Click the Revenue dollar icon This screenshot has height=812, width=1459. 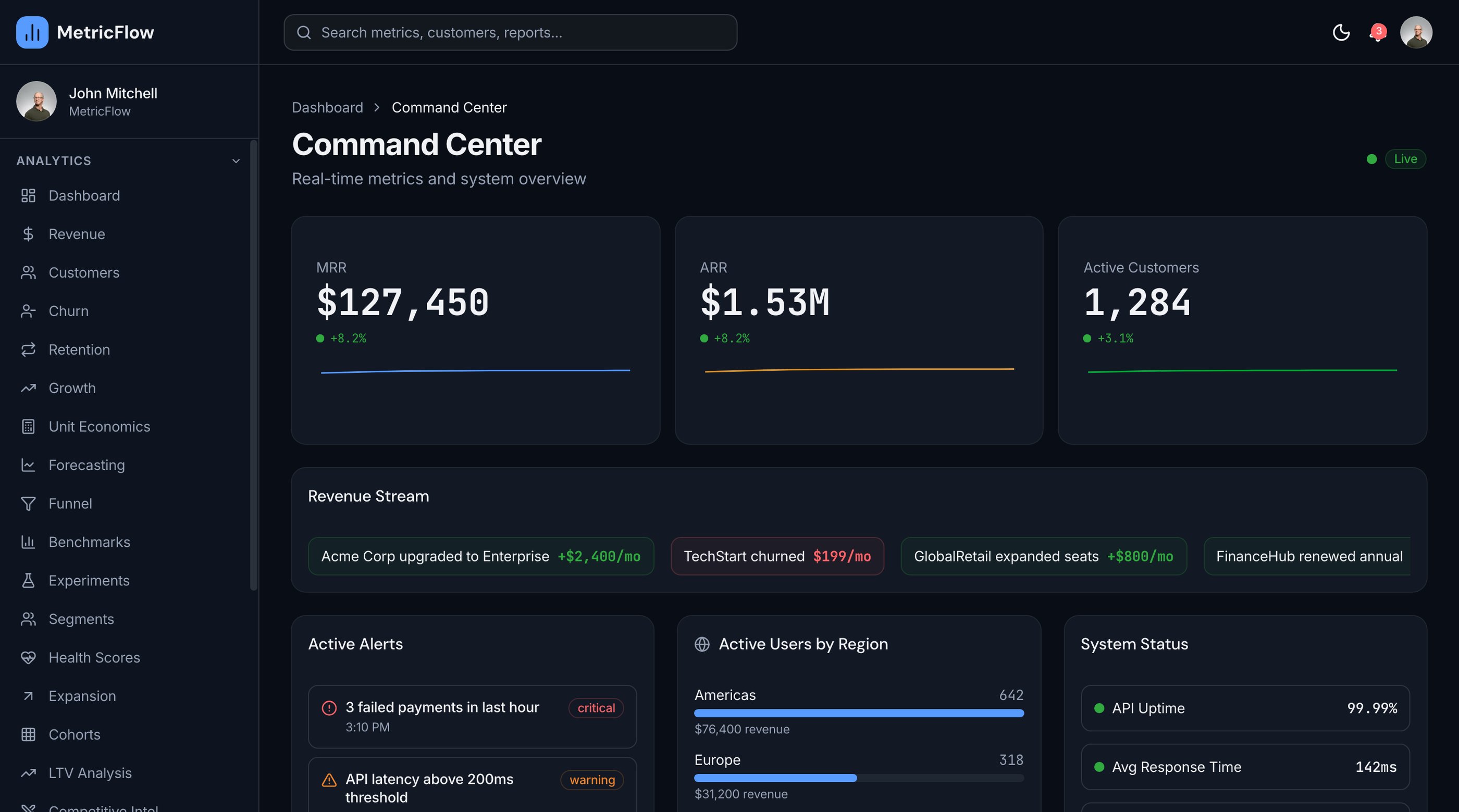point(28,234)
